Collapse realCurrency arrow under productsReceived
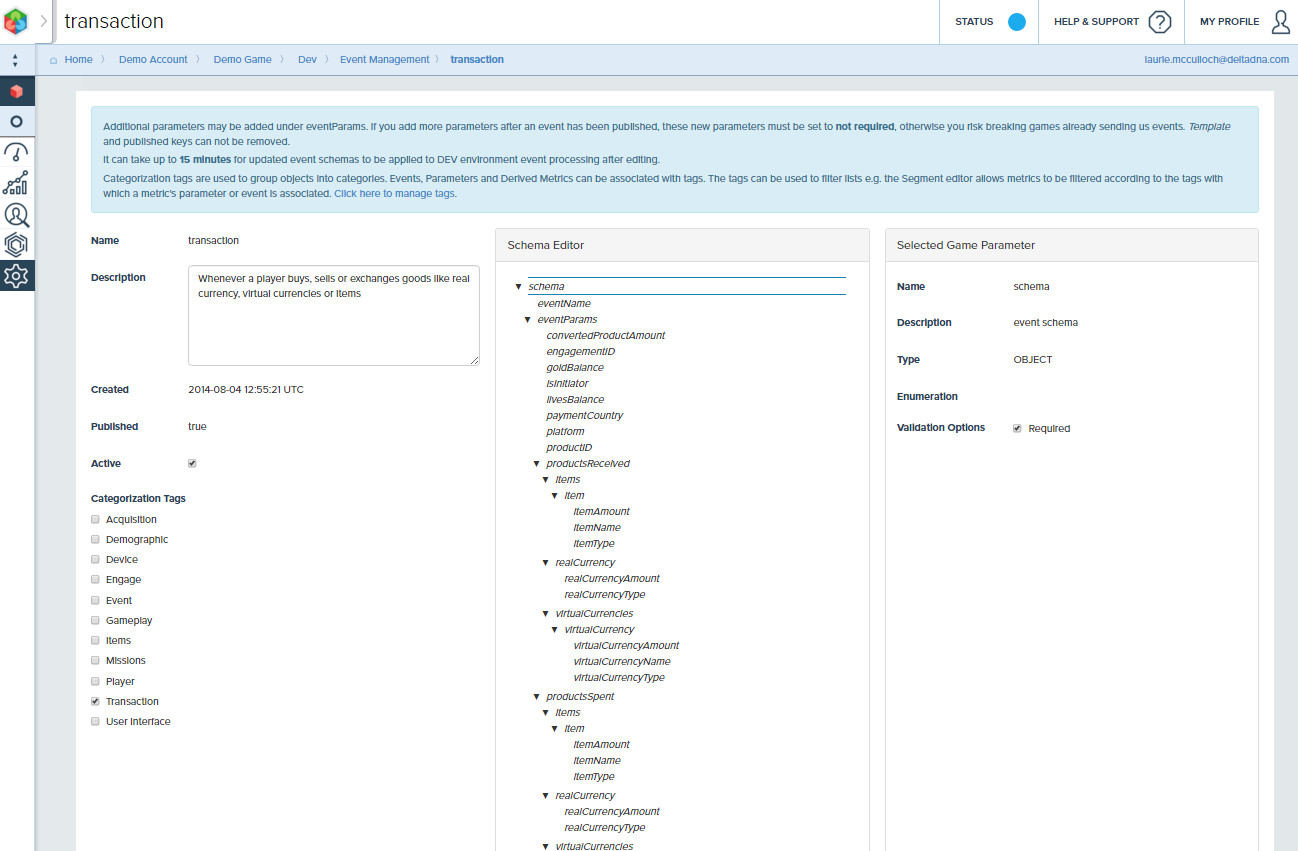1298x851 pixels. 545,563
